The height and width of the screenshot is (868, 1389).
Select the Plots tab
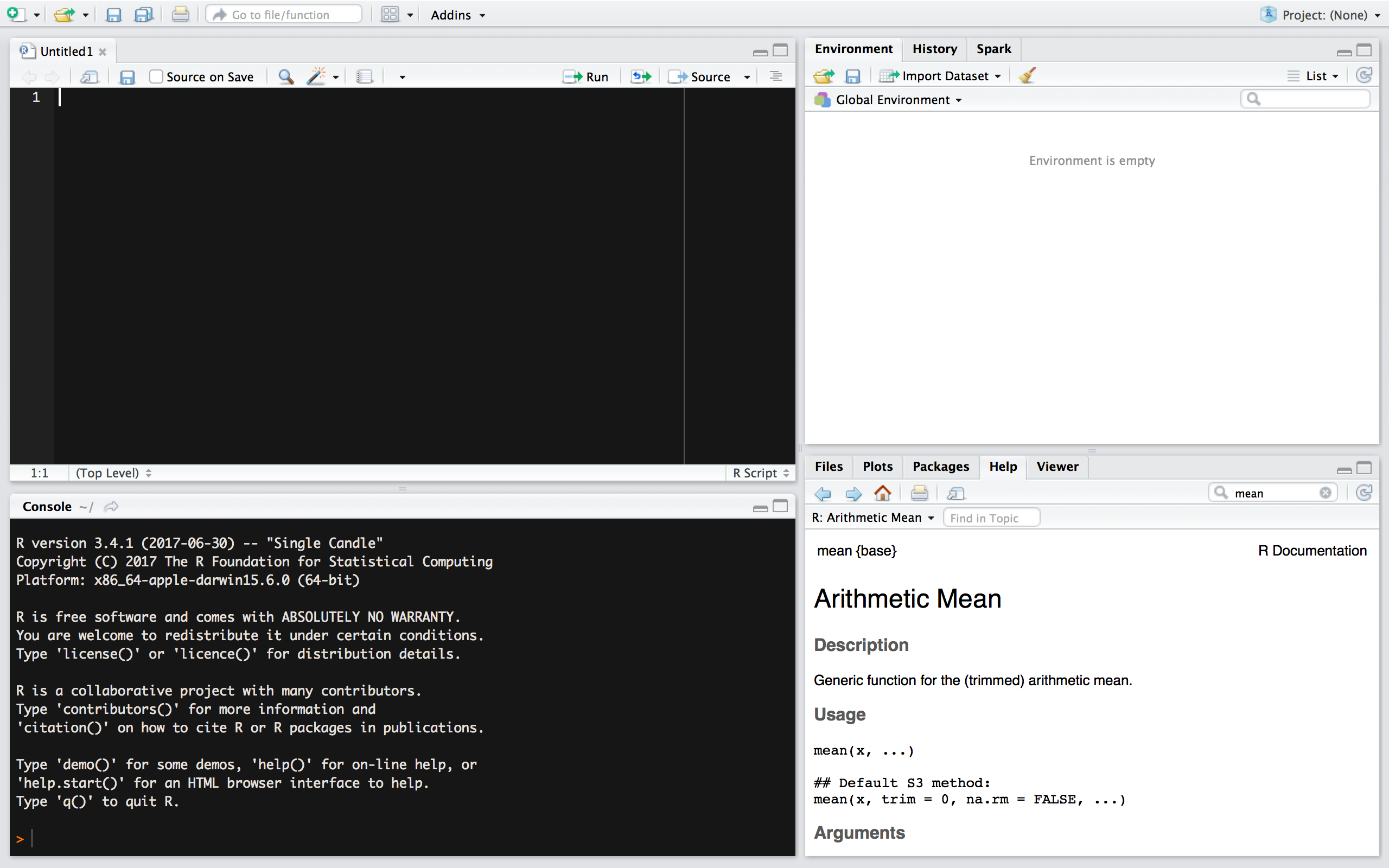[x=877, y=466]
